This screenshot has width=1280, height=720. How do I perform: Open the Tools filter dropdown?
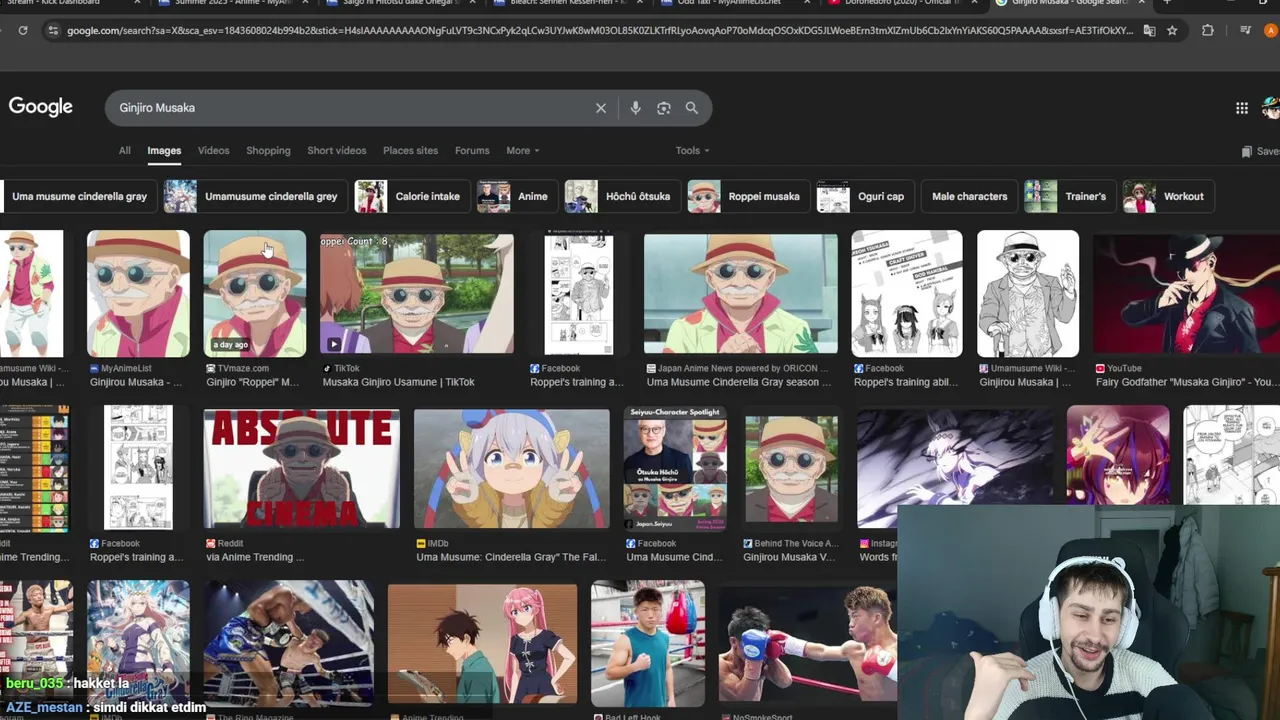click(x=692, y=151)
